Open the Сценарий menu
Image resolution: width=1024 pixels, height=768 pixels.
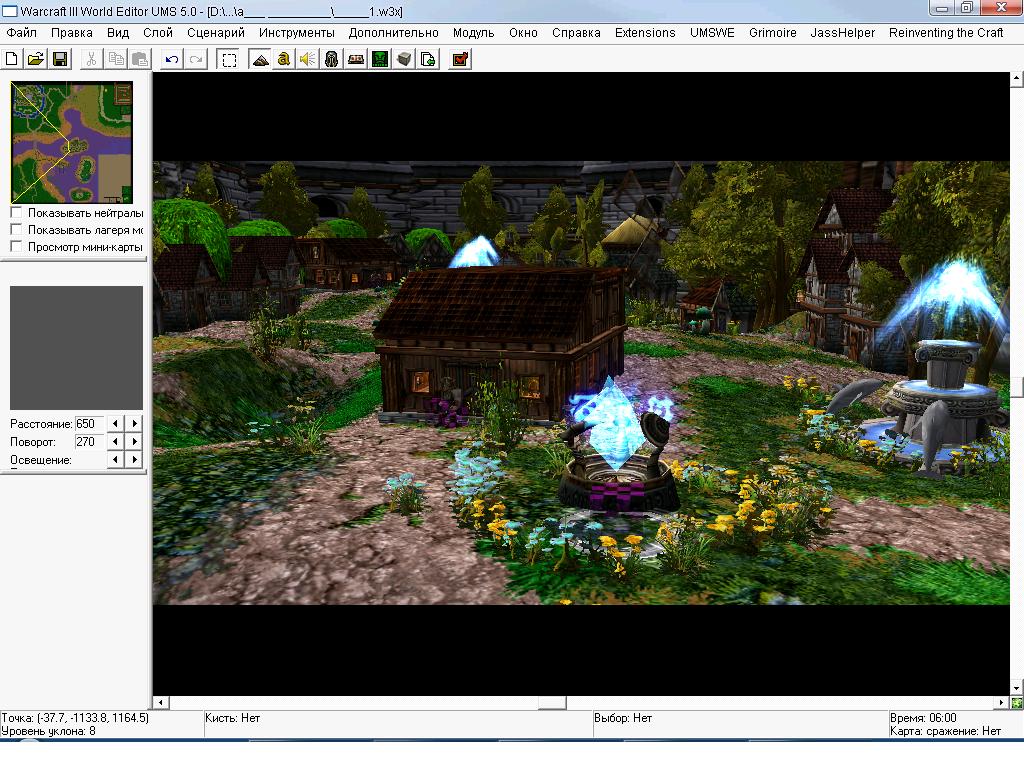pos(216,33)
